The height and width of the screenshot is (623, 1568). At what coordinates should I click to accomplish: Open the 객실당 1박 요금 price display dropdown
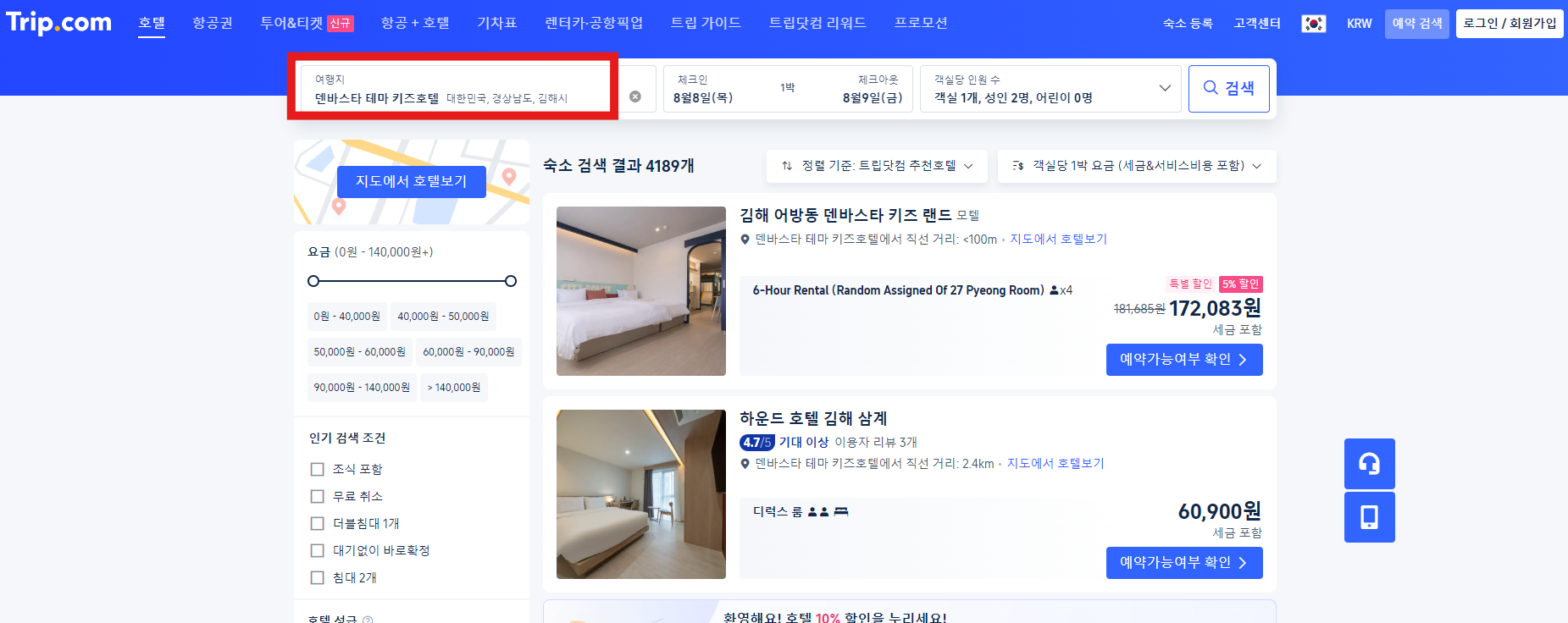point(1137,166)
